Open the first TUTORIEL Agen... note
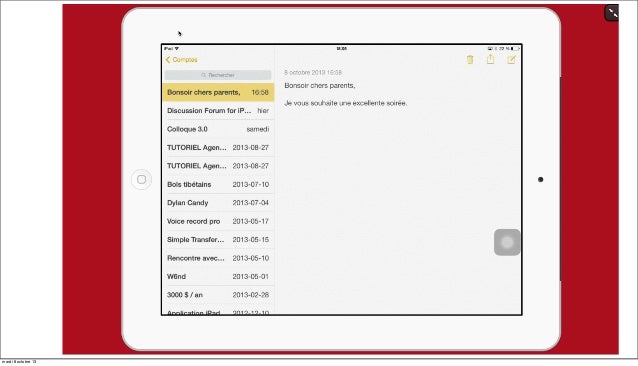 218,147
